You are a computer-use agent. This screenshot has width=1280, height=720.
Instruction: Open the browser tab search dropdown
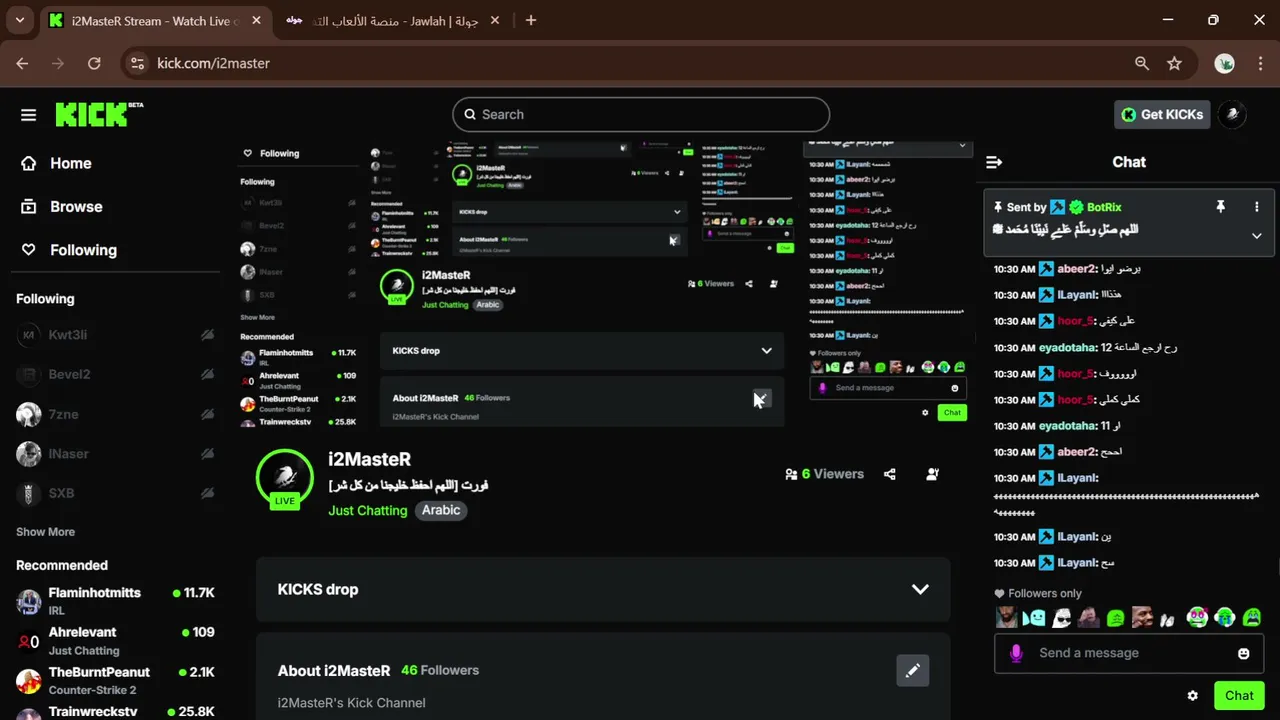click(x=19, y=21)
